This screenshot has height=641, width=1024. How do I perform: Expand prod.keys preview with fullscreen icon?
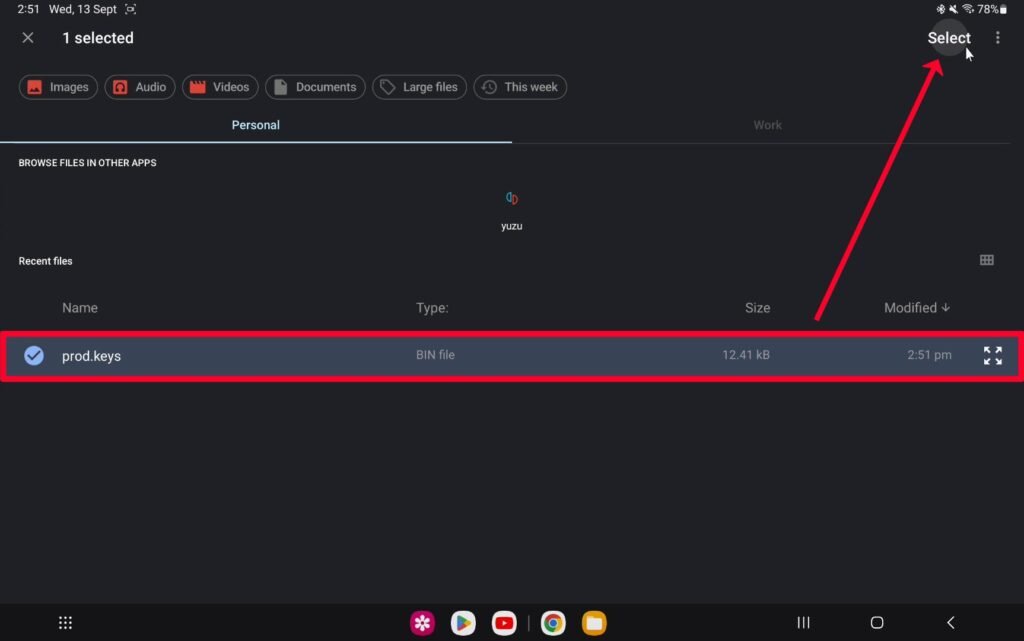pos(992,355)
